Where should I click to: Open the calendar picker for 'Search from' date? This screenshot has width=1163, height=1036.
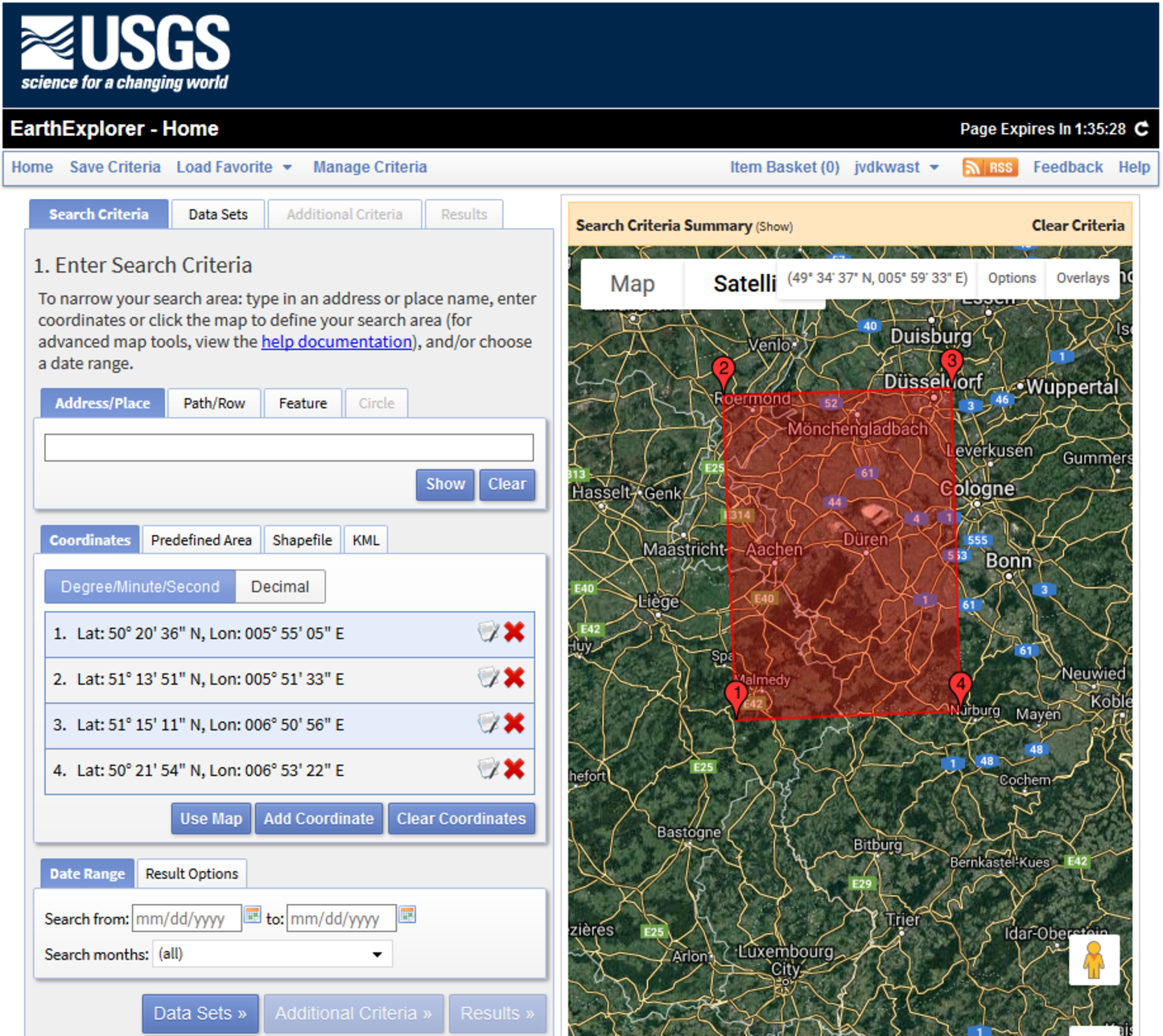click(x=252, y=914)
